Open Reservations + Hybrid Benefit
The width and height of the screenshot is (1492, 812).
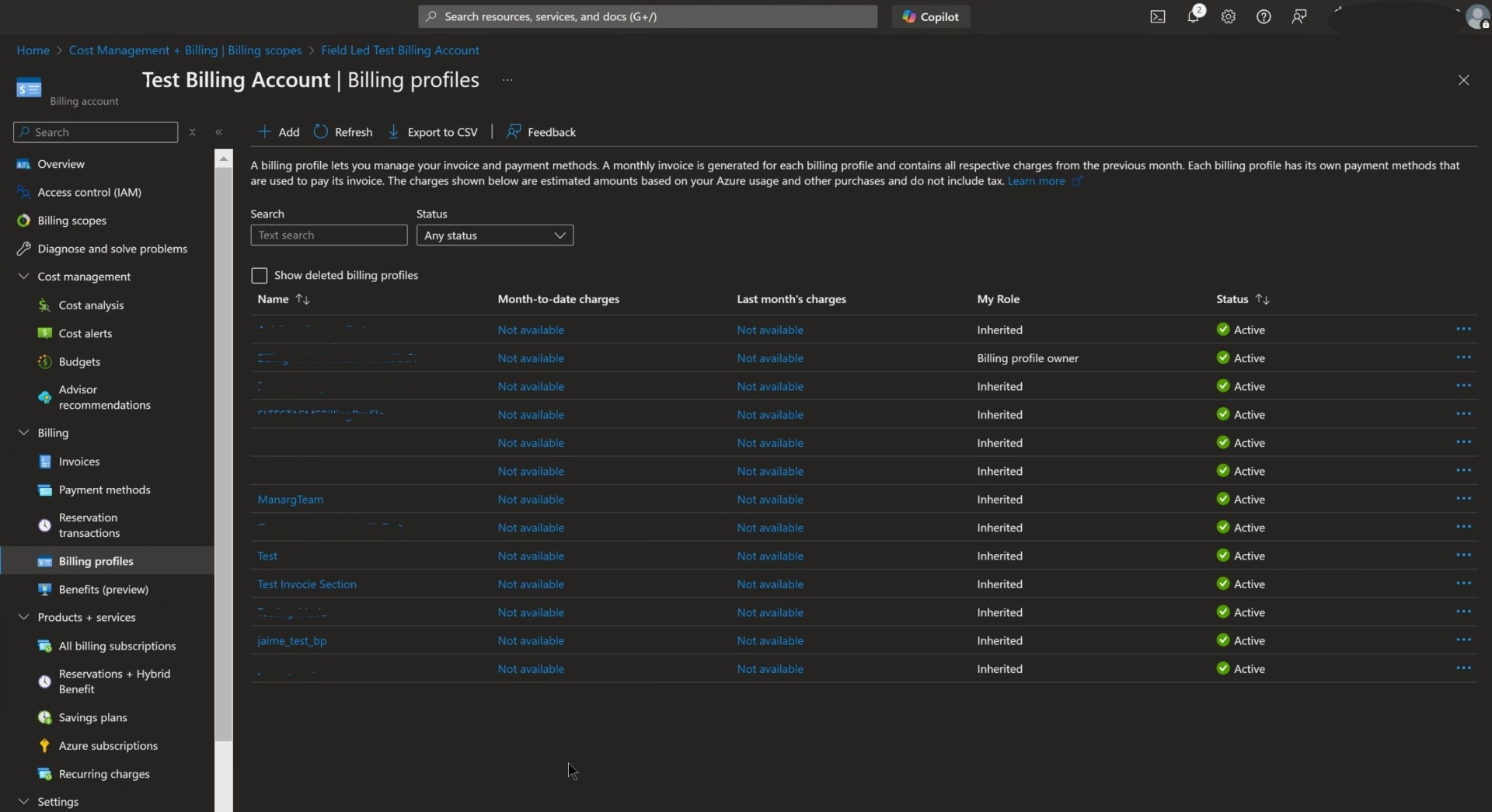coord(114,681)
